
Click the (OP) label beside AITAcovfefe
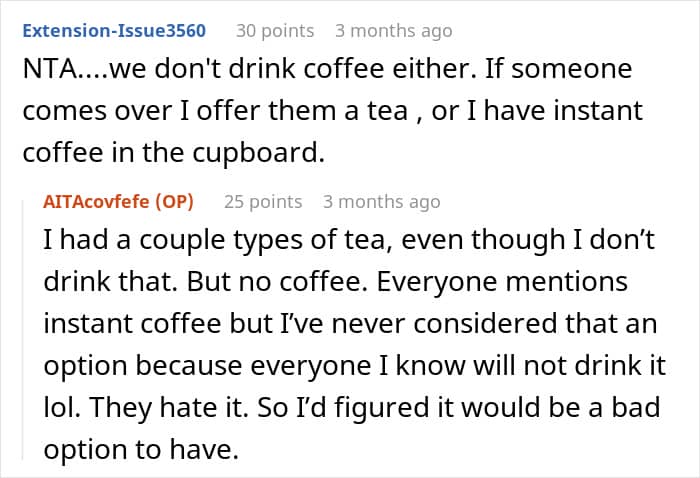(x=174, y=202)
